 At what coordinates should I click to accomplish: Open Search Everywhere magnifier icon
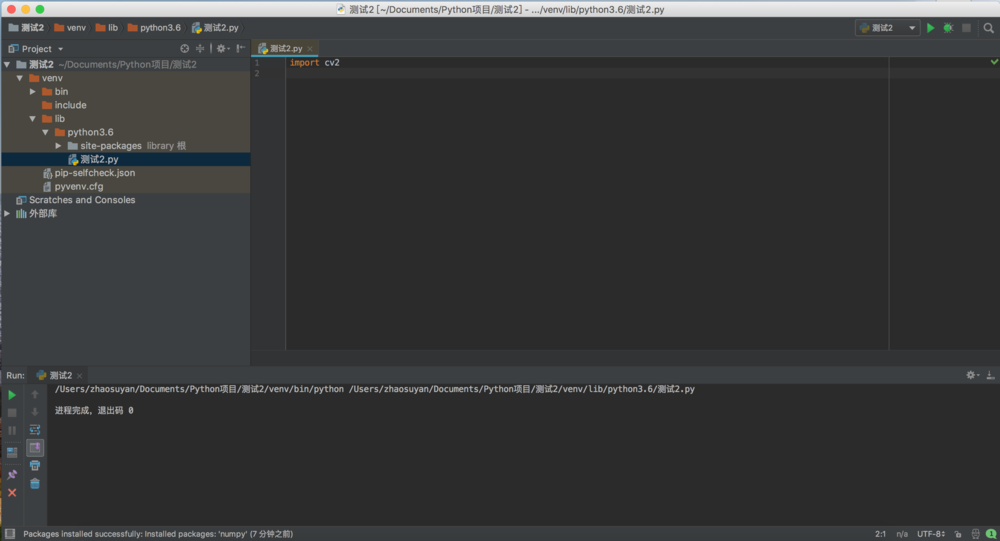tap(989, 28)
